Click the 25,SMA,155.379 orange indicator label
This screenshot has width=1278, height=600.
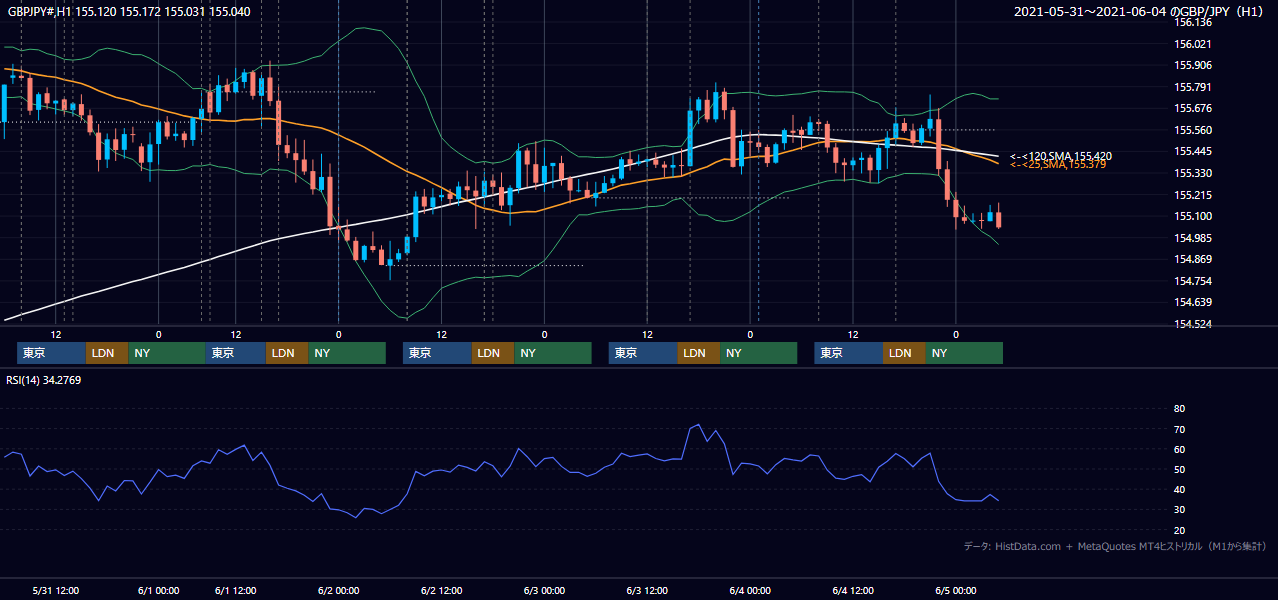(1058, 164)
